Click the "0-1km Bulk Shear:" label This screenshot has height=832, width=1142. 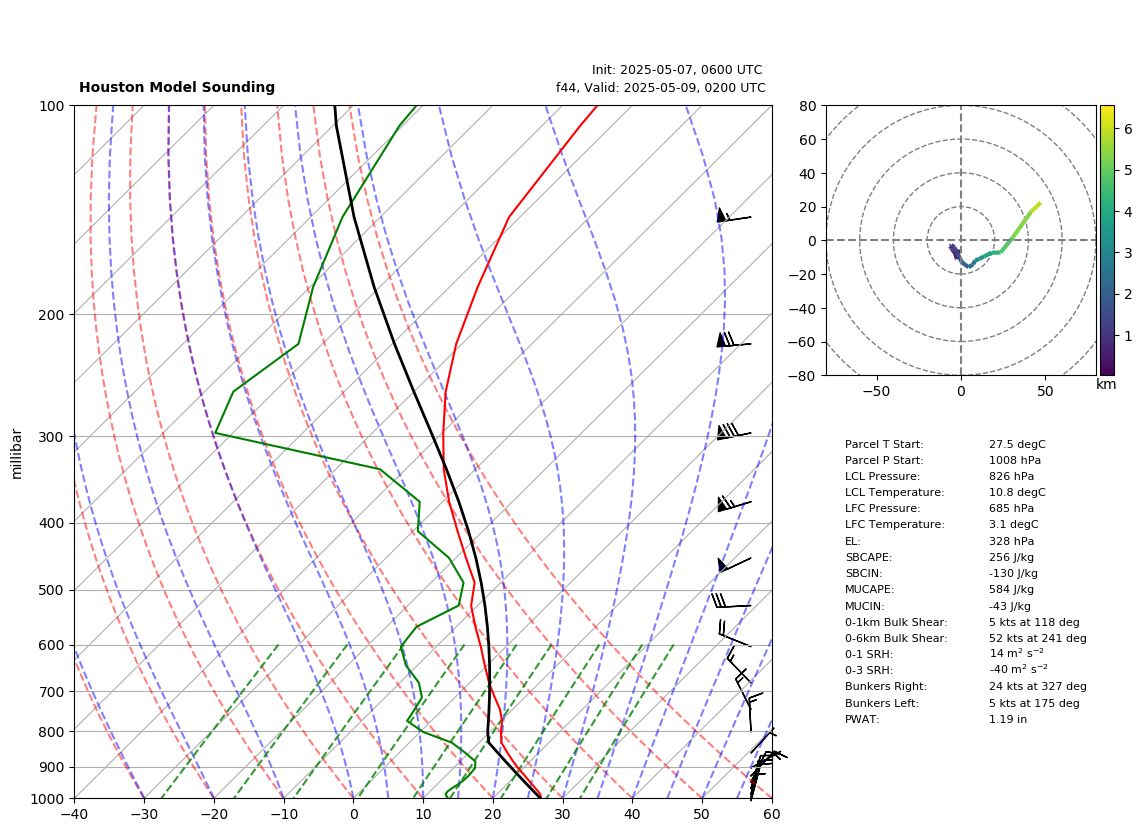897,622
